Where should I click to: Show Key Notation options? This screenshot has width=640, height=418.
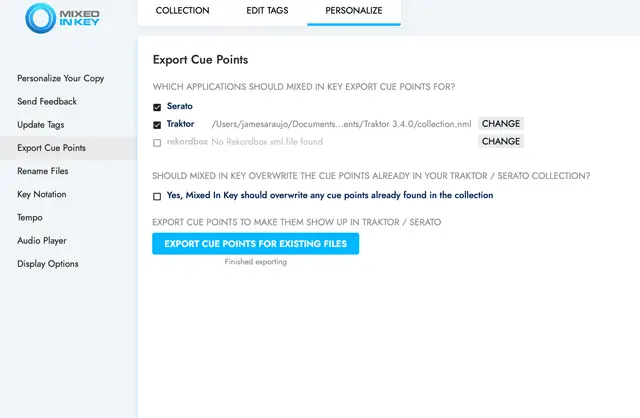coord(42,194)
